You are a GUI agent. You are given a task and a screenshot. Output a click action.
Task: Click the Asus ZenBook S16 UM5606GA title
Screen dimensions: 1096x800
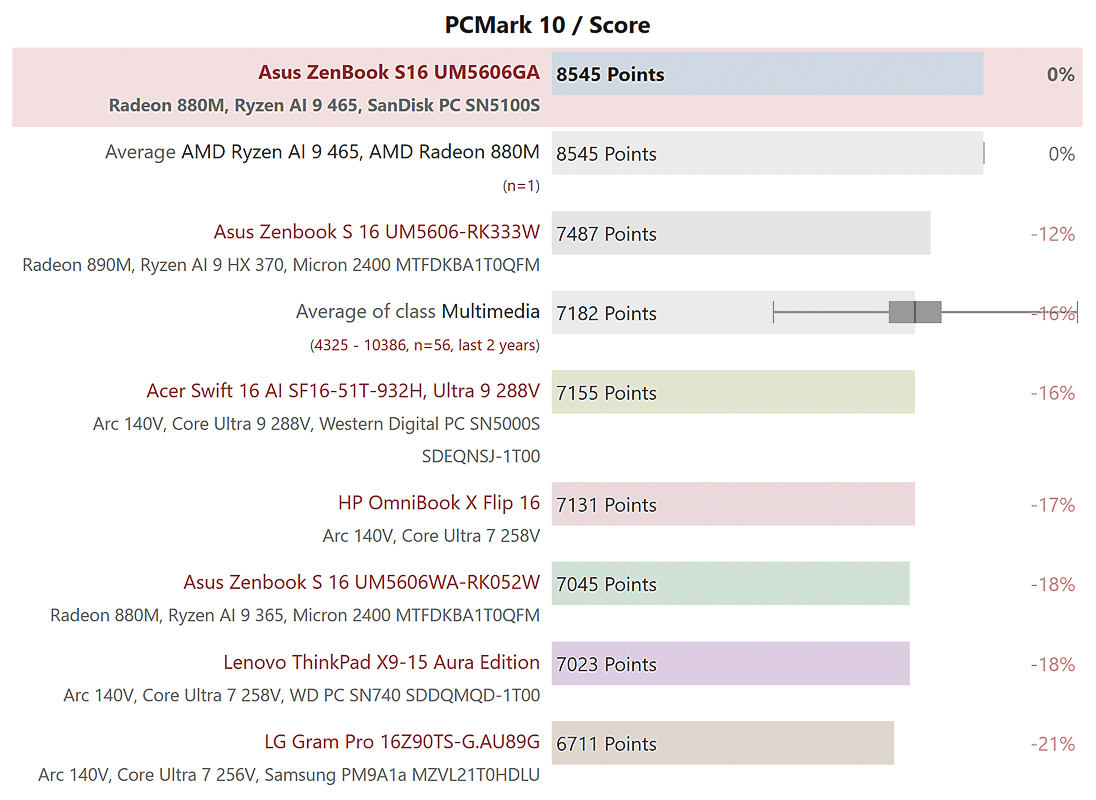pyautogui.click(x=398, y=72)
